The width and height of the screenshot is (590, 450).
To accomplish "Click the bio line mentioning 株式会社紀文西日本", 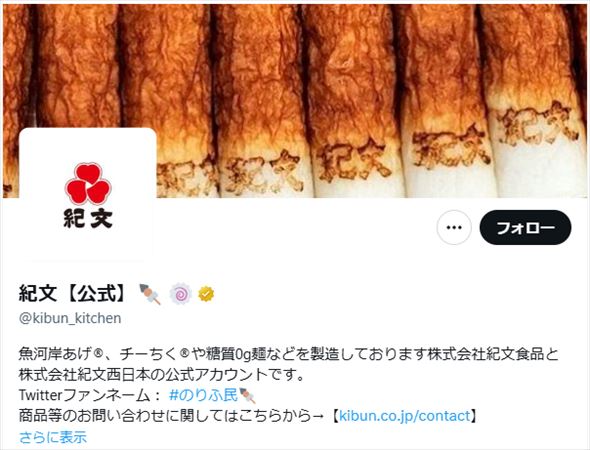I will [x=161, y=375].
